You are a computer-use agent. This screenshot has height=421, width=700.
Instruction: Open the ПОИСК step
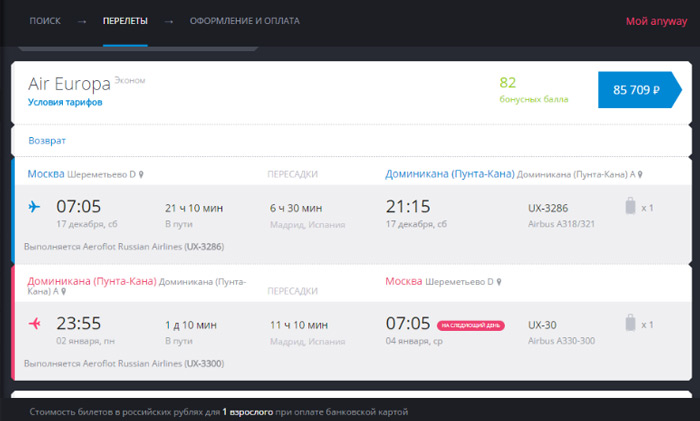(45, 21)
